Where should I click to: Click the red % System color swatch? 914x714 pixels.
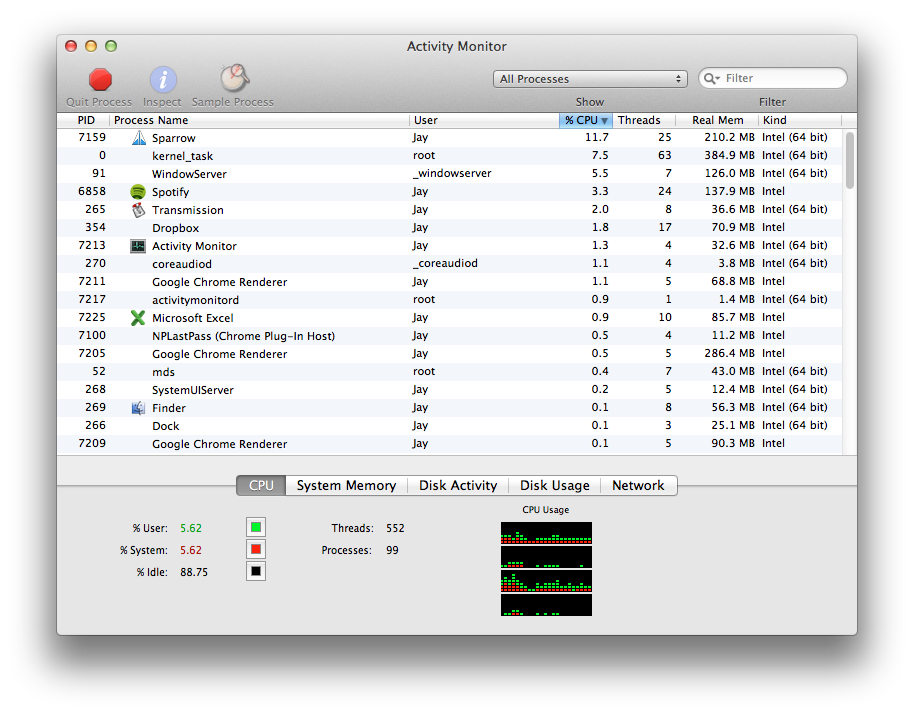[256, 550]
